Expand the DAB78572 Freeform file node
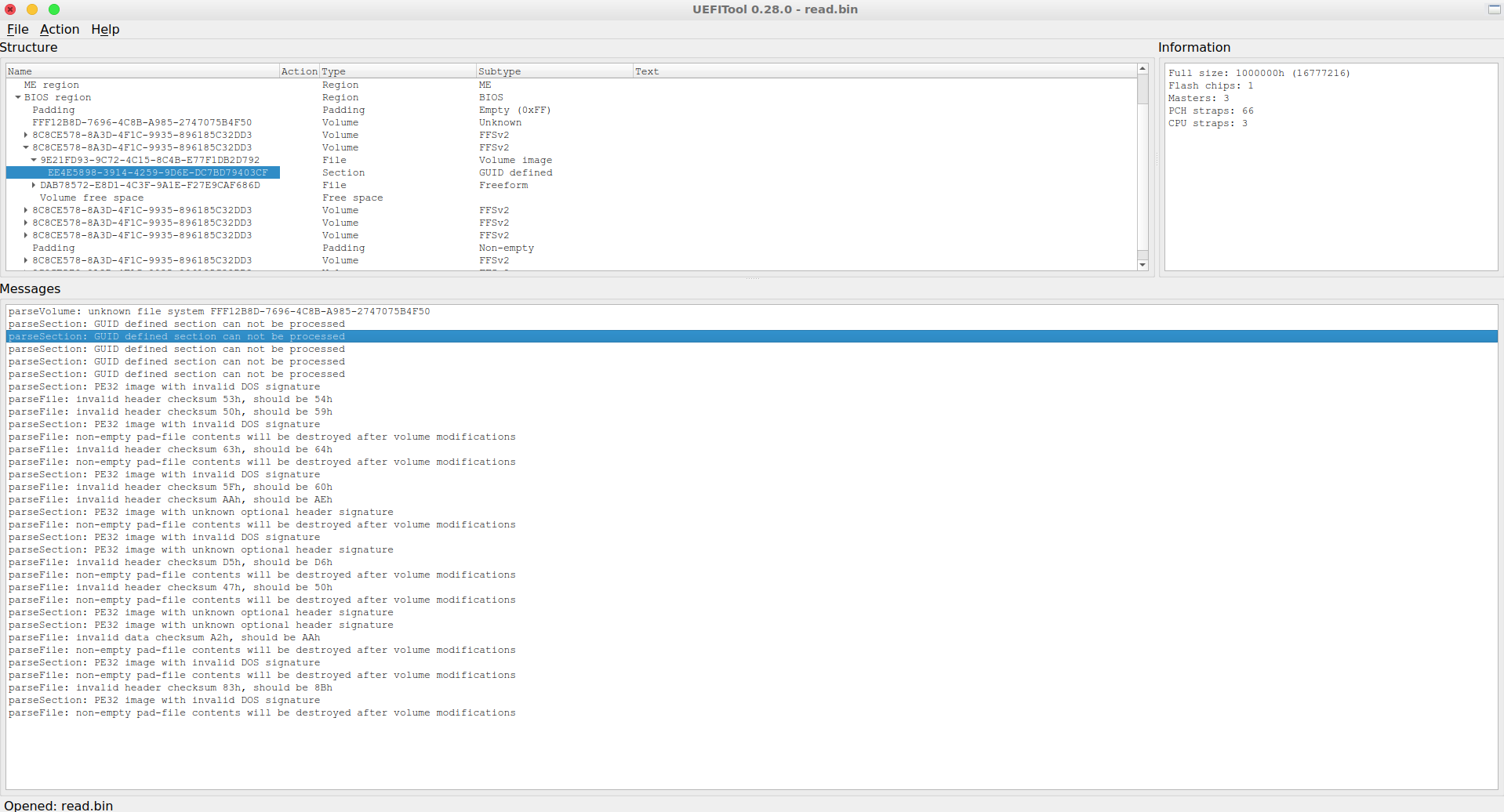Image resolution: width=1504 pixels, height=812 pixels. coord(34,185)
